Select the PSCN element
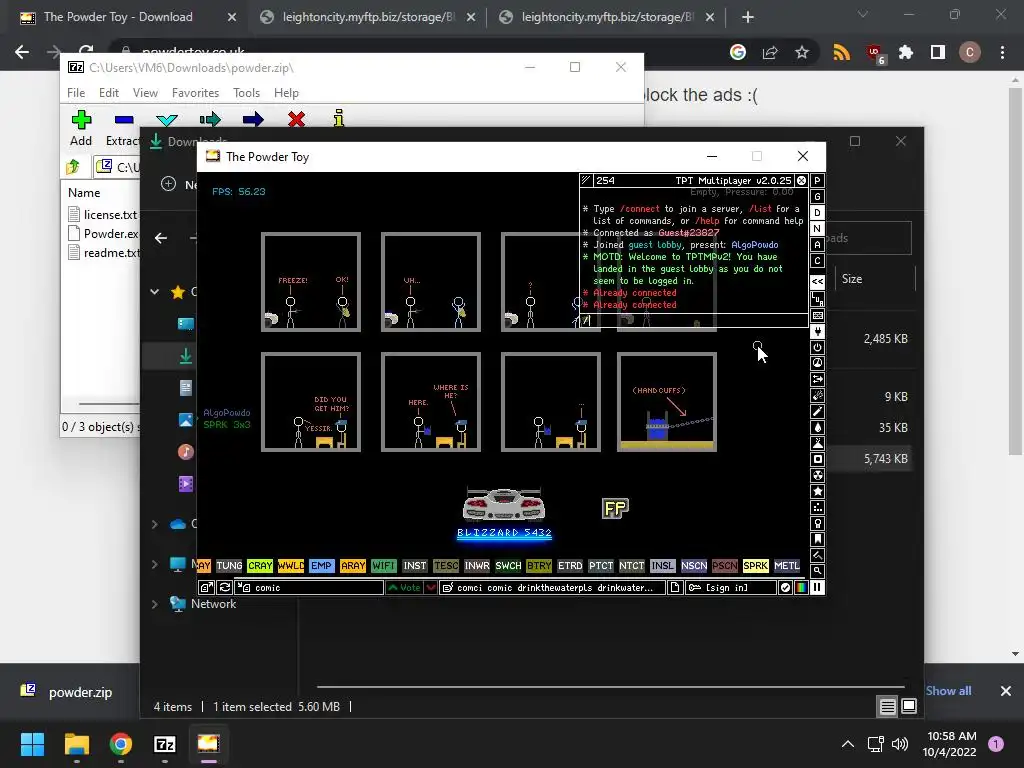1024x768 pixels. (x=724, y=566)
